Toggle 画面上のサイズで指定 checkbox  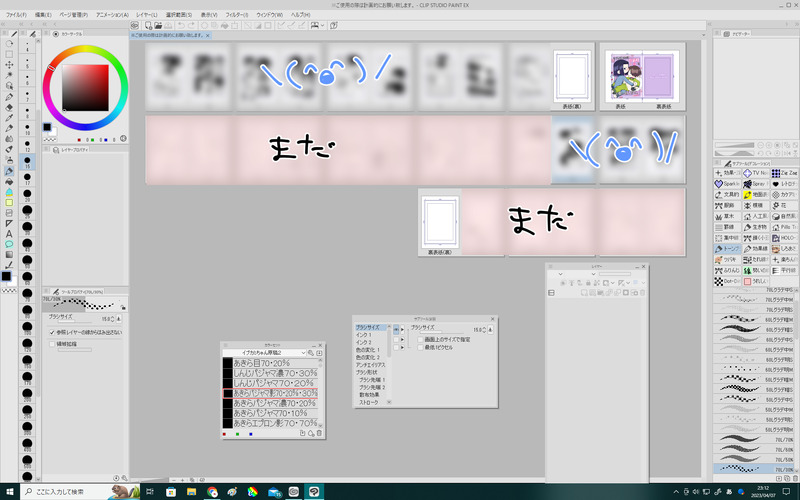click(420, 339)
